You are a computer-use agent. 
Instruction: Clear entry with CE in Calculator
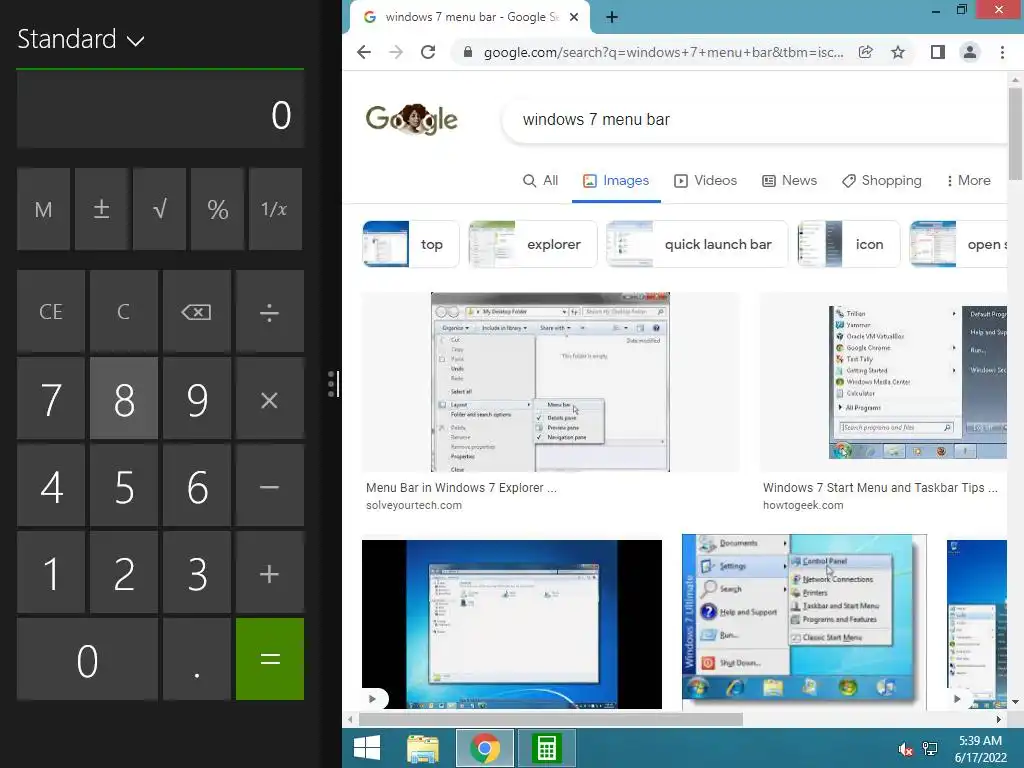click(x=51, y=312)
